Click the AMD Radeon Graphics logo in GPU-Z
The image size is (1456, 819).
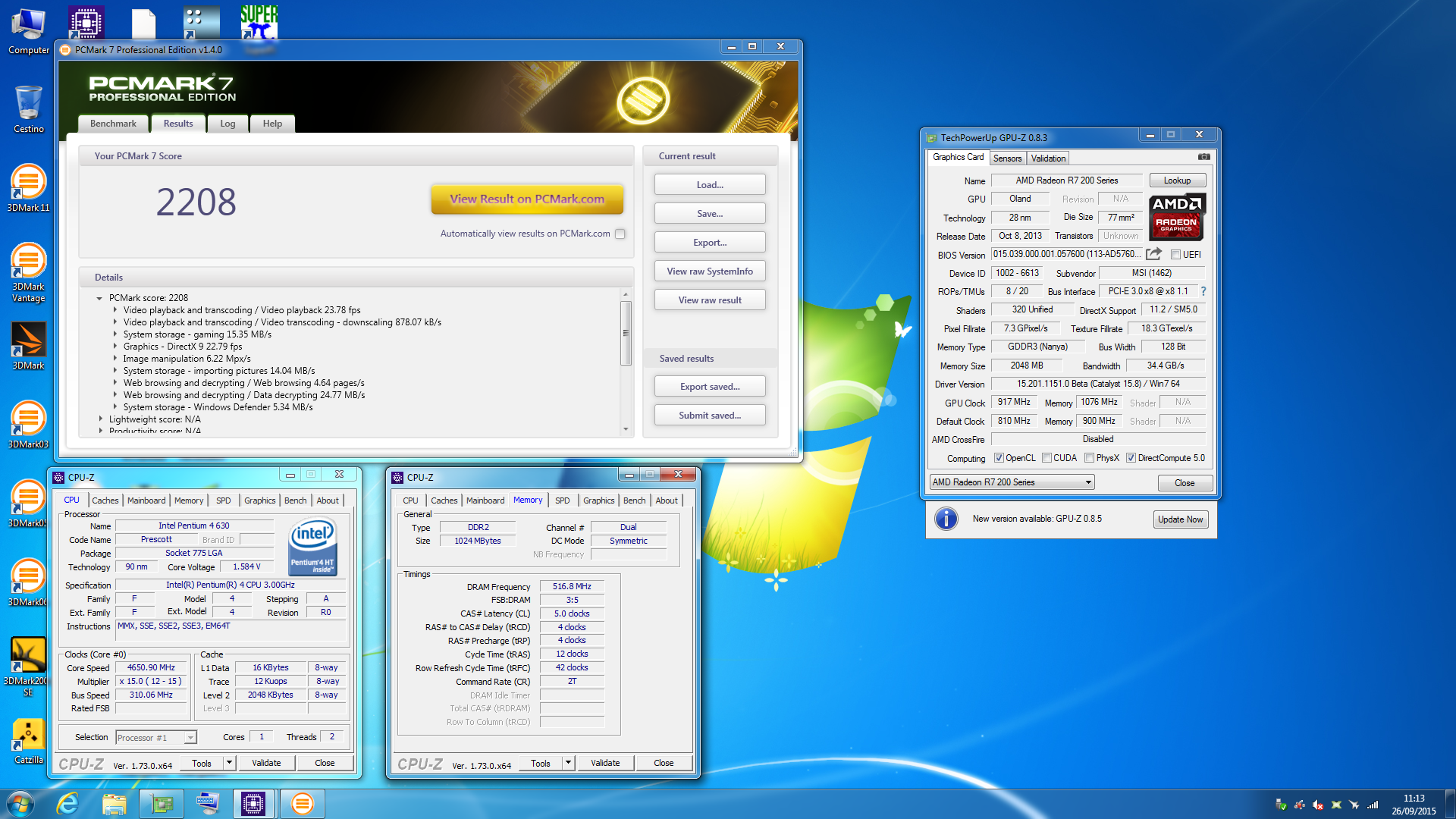(1176, 217)
